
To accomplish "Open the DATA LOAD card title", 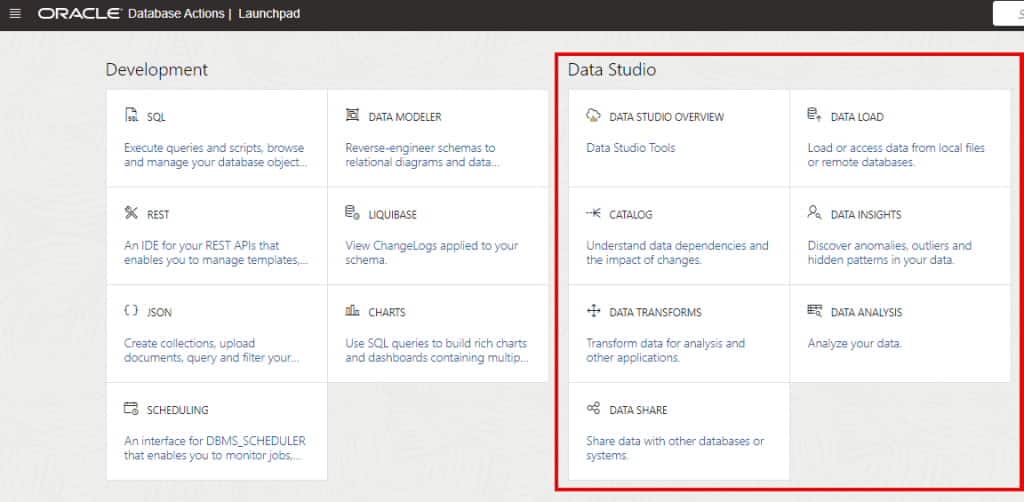I will pos(857,117).
